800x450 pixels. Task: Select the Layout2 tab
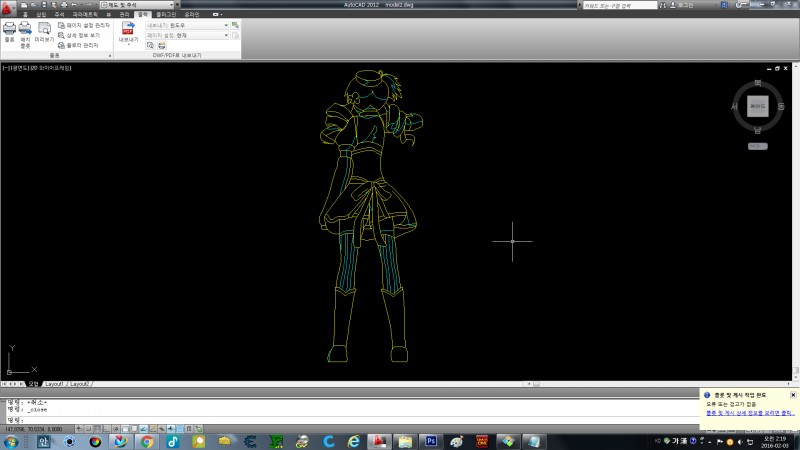[x=79, y=384]
